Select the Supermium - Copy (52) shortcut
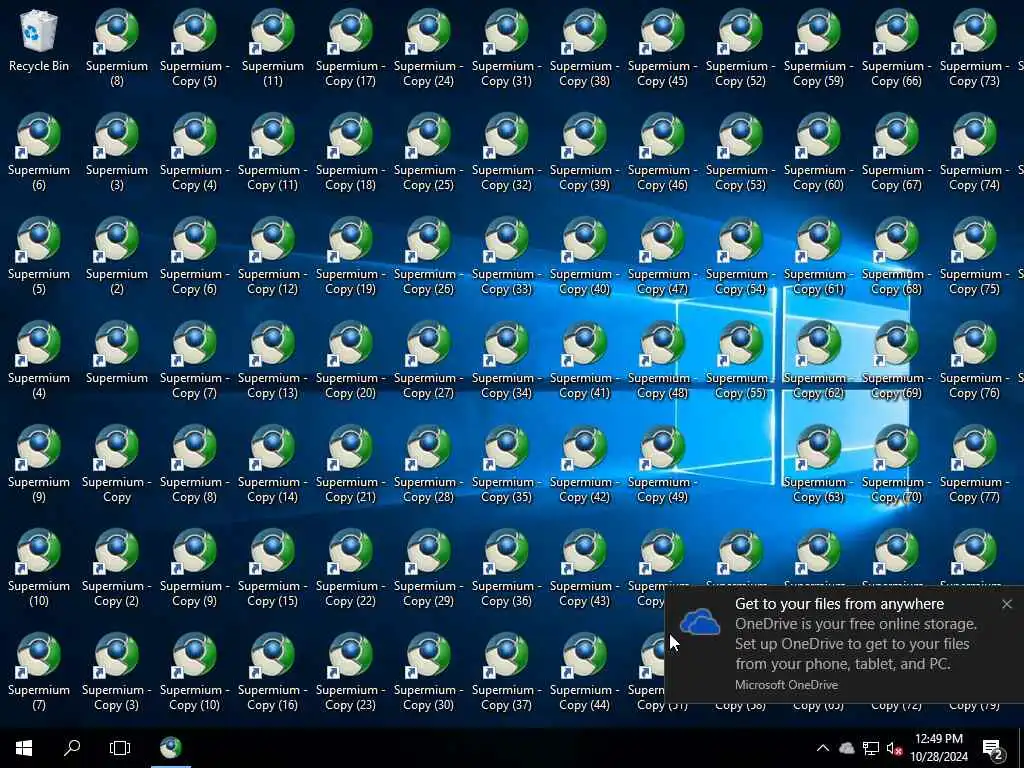Viewport: 1024px width, 768px height. [x=740, y=48]
